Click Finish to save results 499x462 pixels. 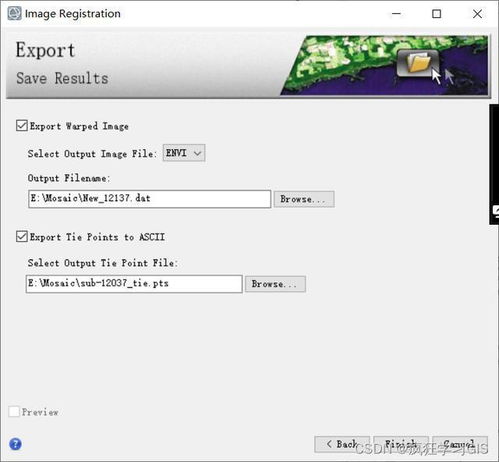401,444
